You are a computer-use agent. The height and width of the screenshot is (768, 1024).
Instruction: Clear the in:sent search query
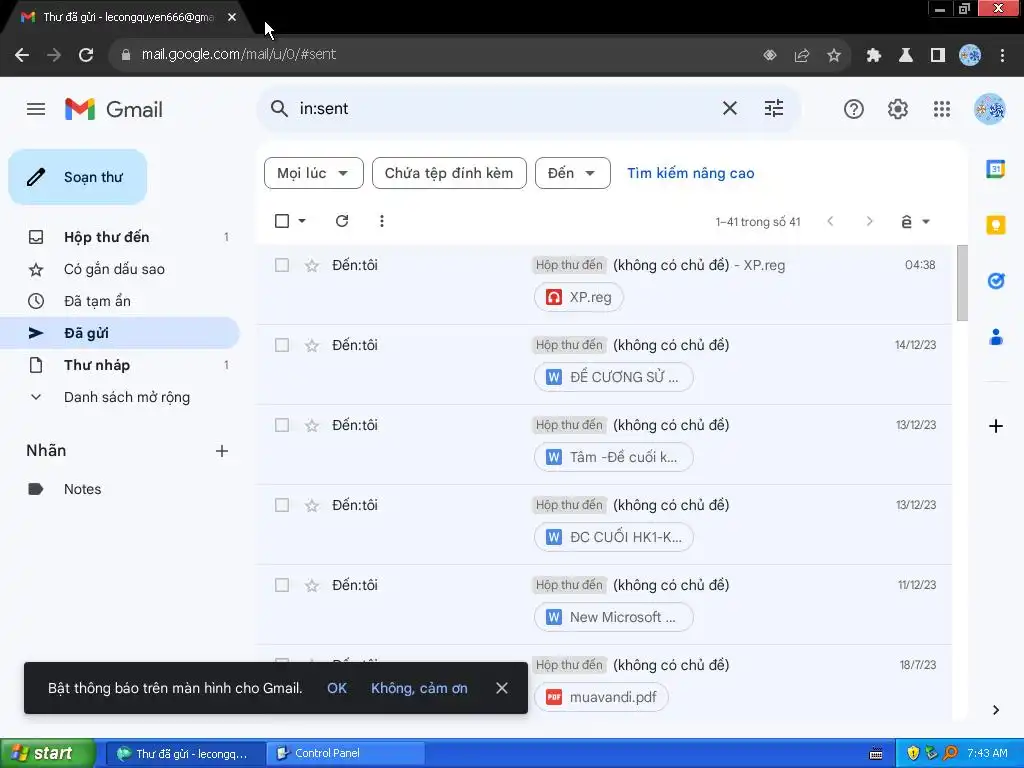point(730,108)
